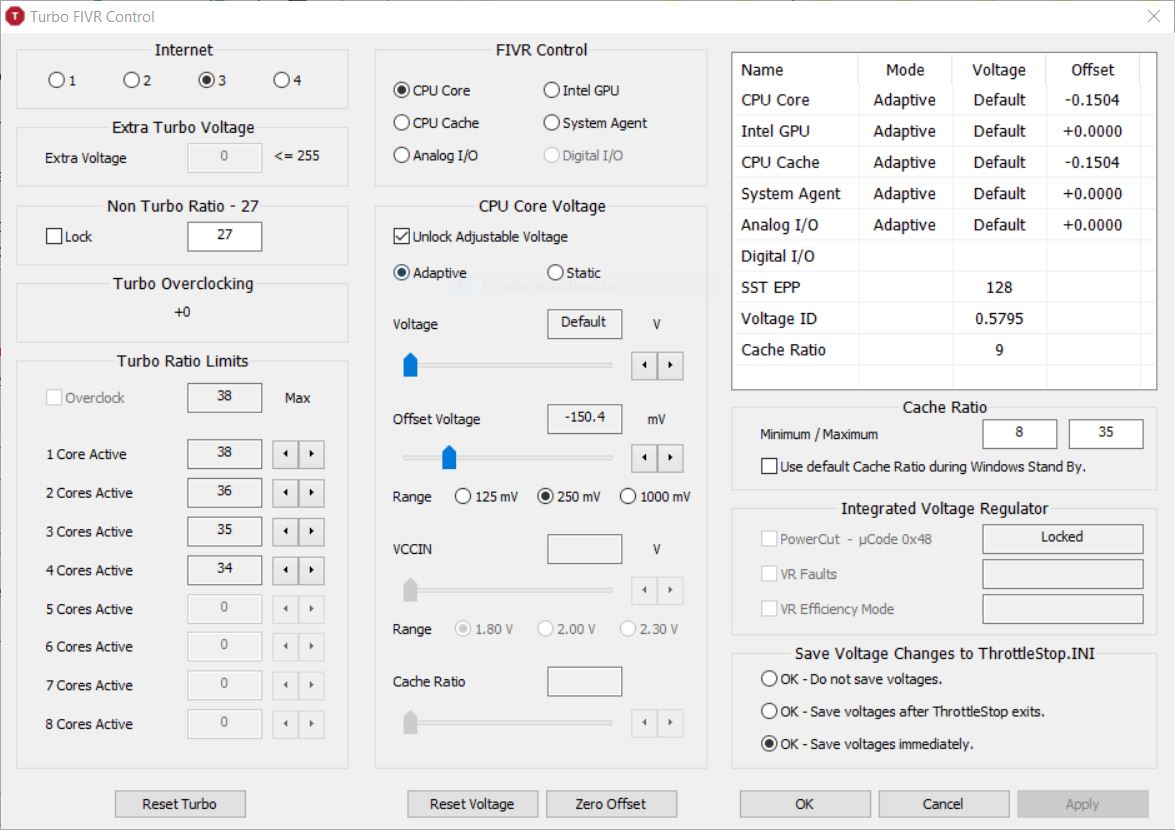Click the Turbo FIVR Control title icon

click(x=14, y=16)
